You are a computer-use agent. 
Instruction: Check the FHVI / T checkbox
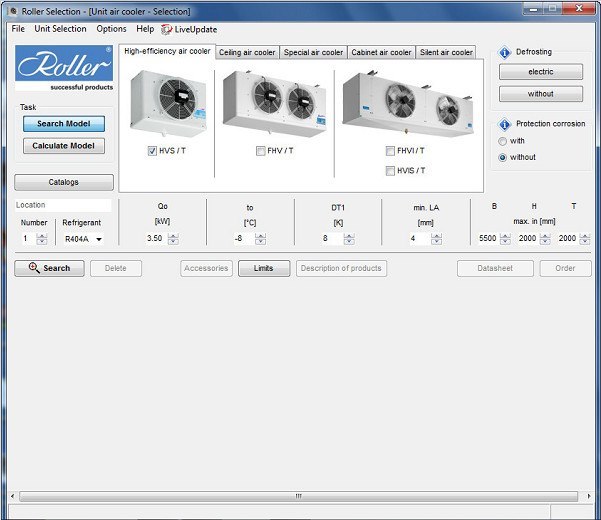pyautogui.click(x=390, y=151)
